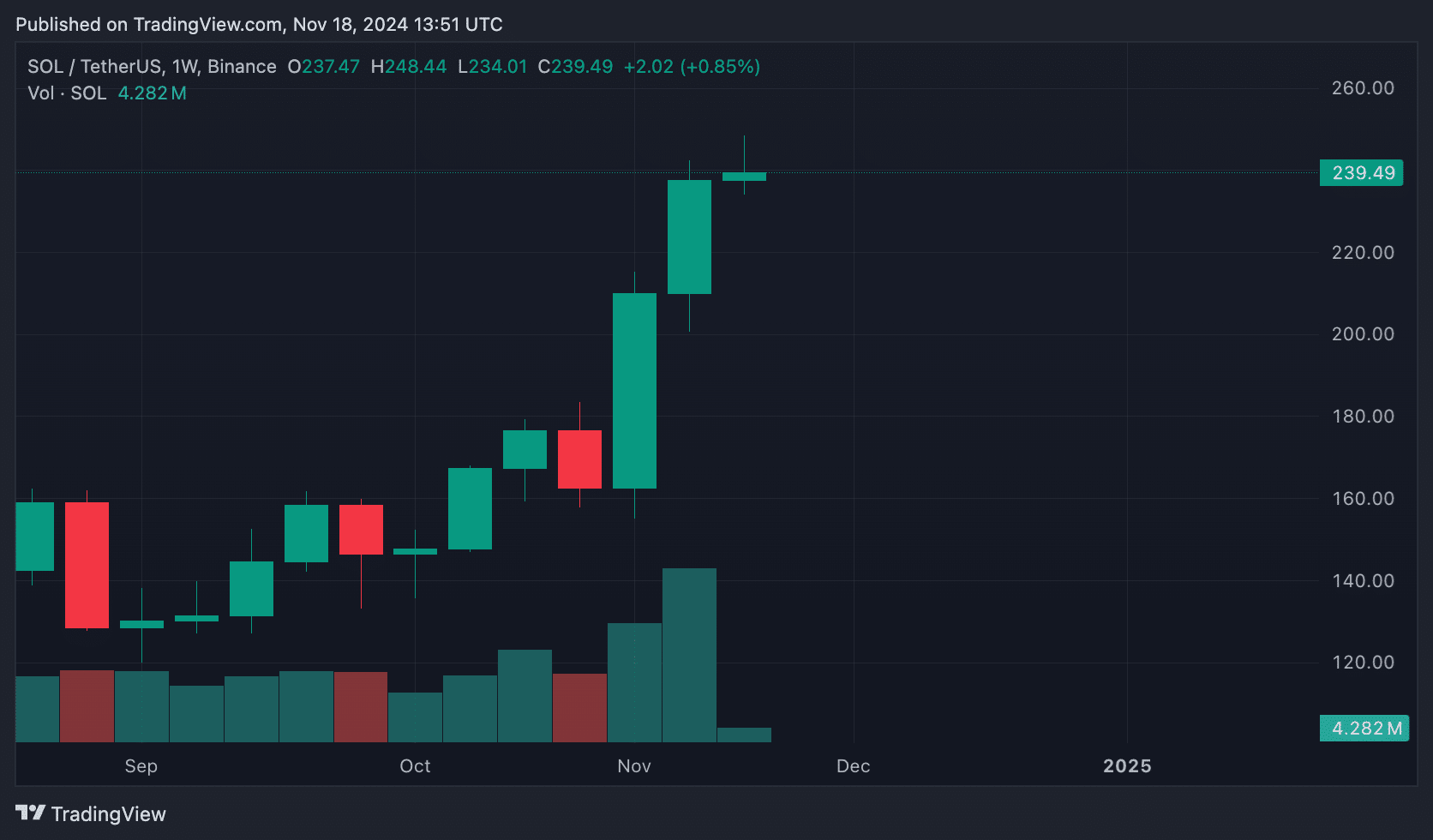
Task: Click the 200.00 price axis label
Action: tap(1363, 334)
